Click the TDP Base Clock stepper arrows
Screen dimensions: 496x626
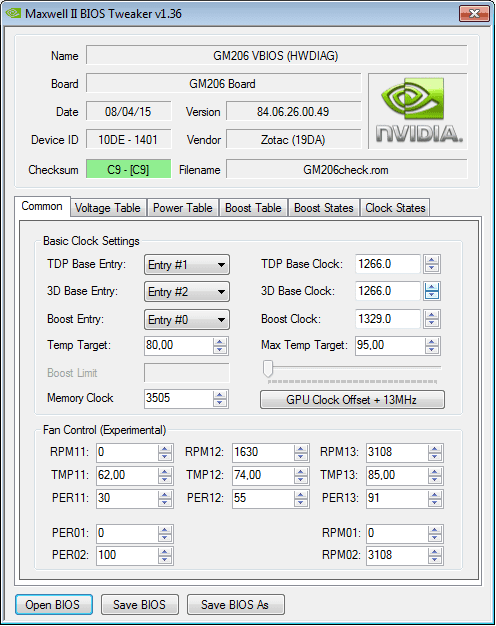click(431, 264)
